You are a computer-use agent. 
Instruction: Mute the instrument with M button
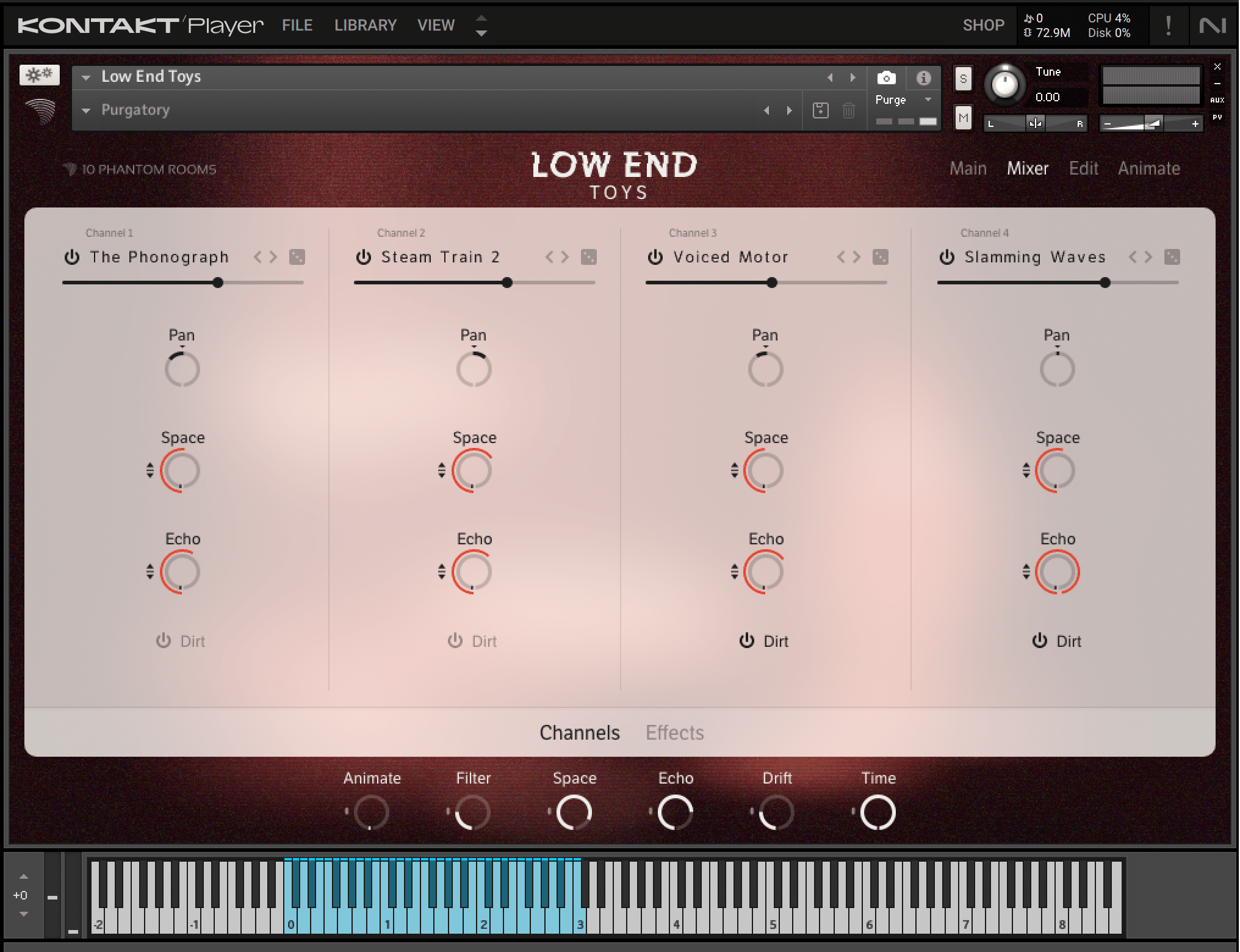963,118
